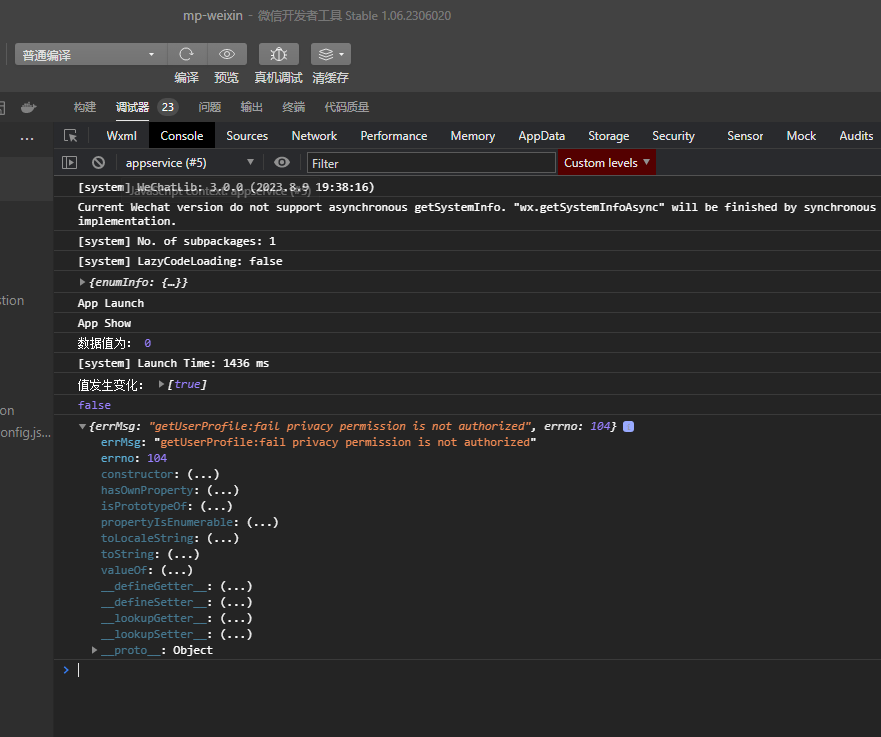Click the three dots more menu
Screen dimensions: 881x737
tap(27, 138)
